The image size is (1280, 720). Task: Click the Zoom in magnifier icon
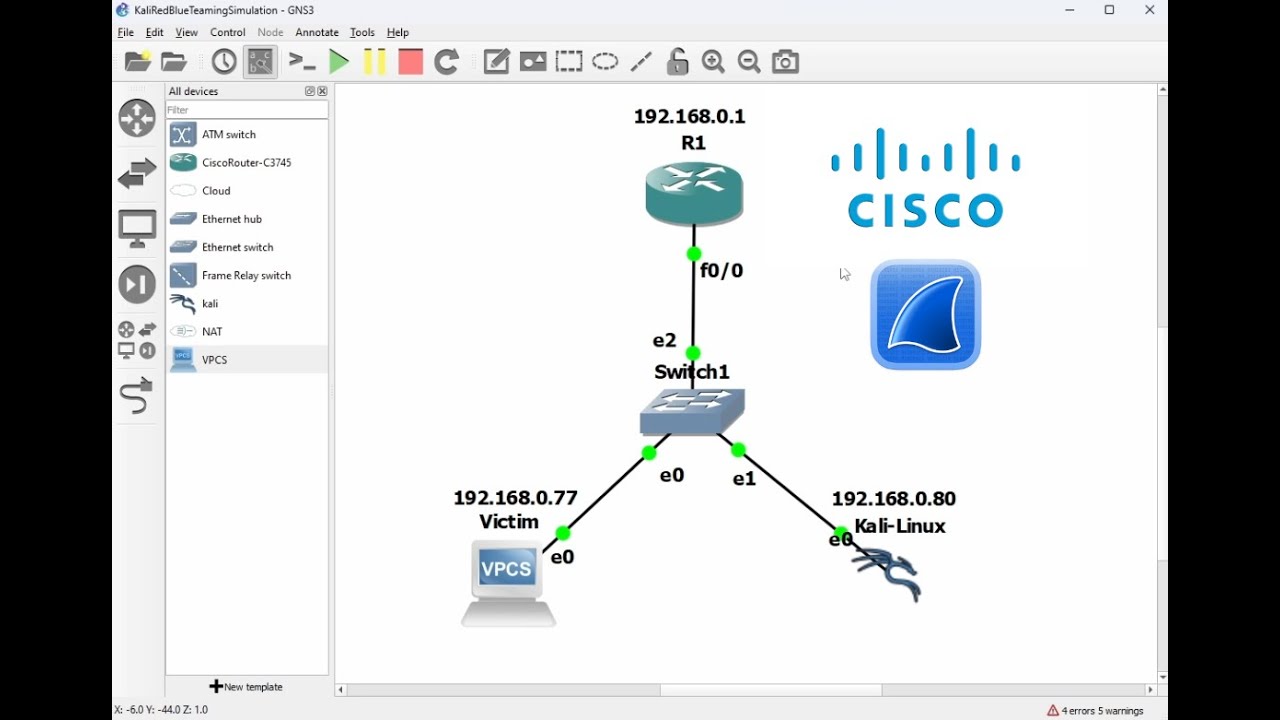[x=713, y=62]
